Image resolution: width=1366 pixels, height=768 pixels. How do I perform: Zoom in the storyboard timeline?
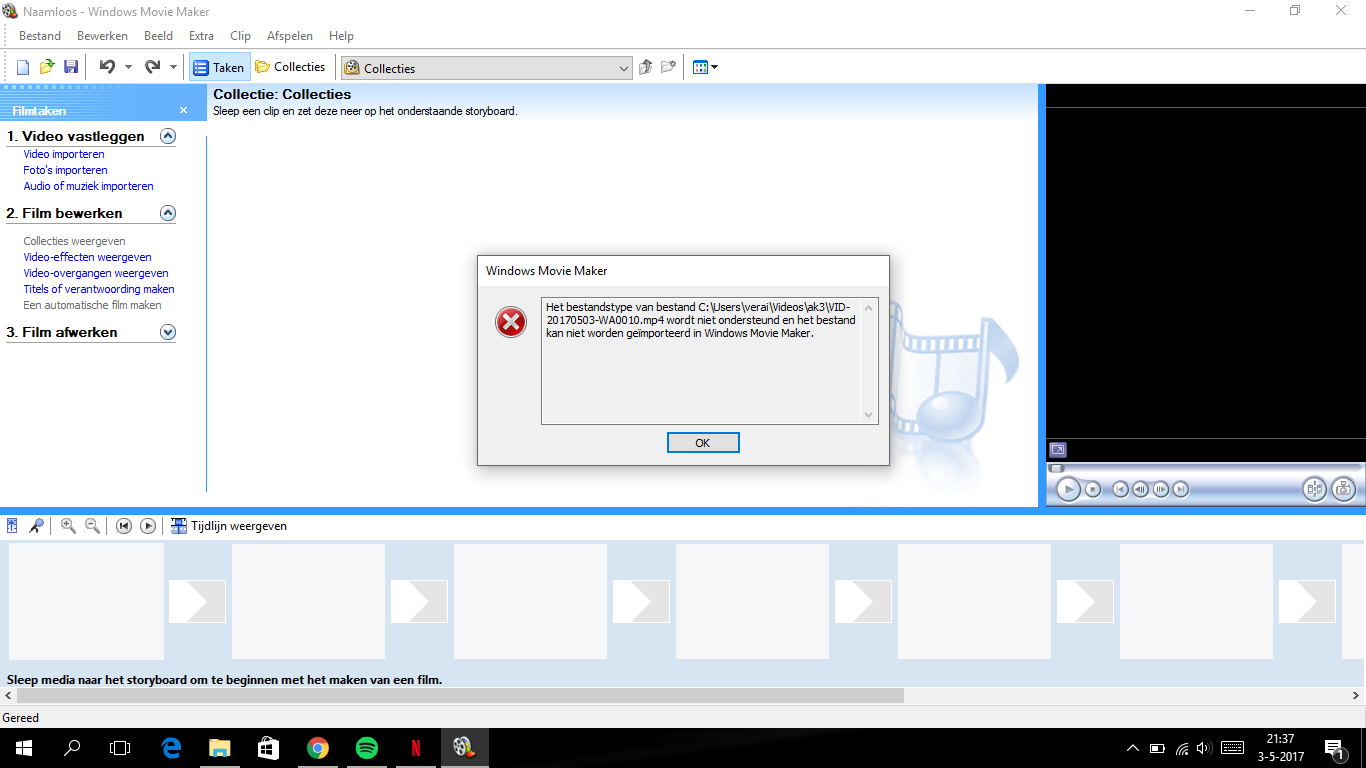point(68,526)
